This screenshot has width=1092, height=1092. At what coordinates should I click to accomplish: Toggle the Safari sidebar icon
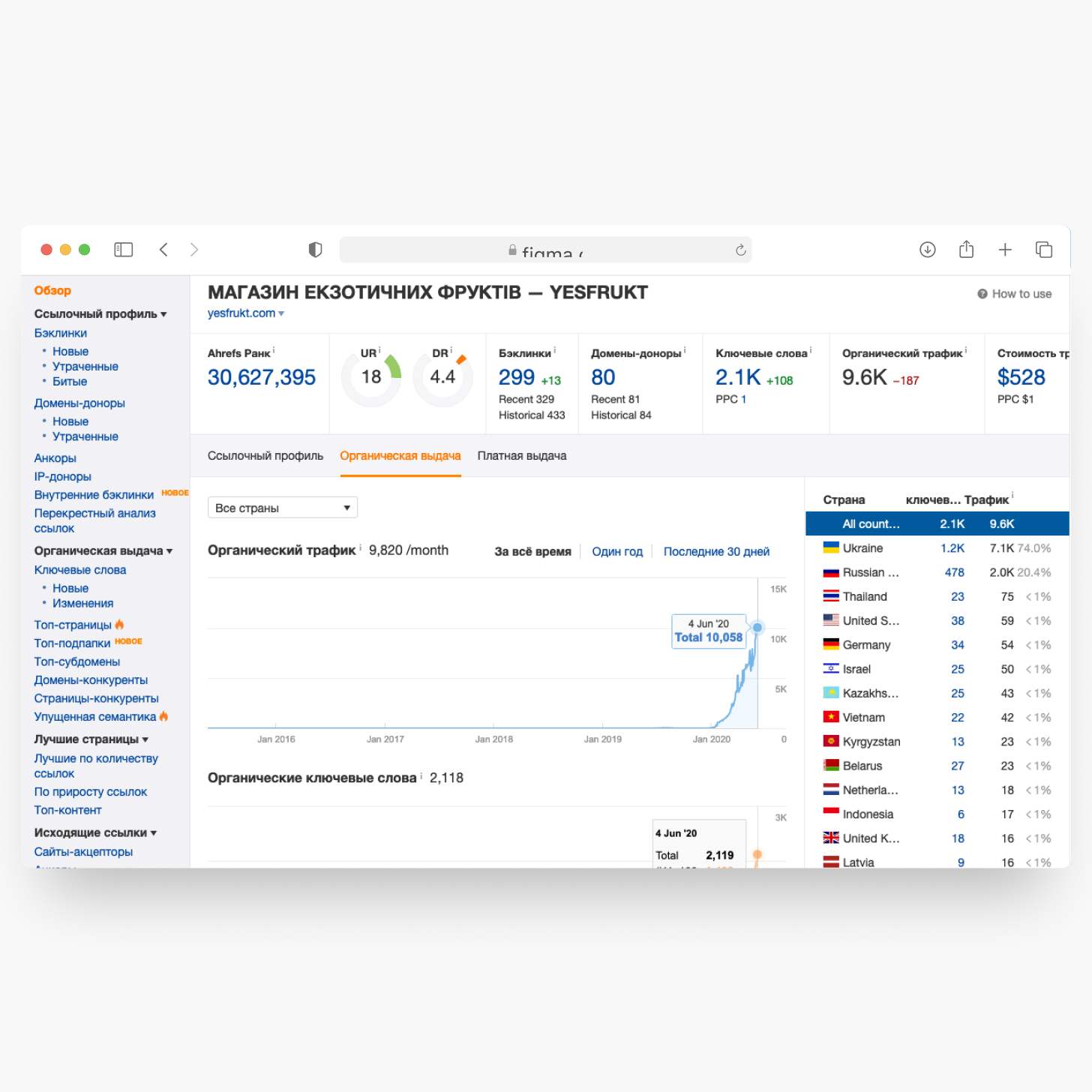[123, 250]
